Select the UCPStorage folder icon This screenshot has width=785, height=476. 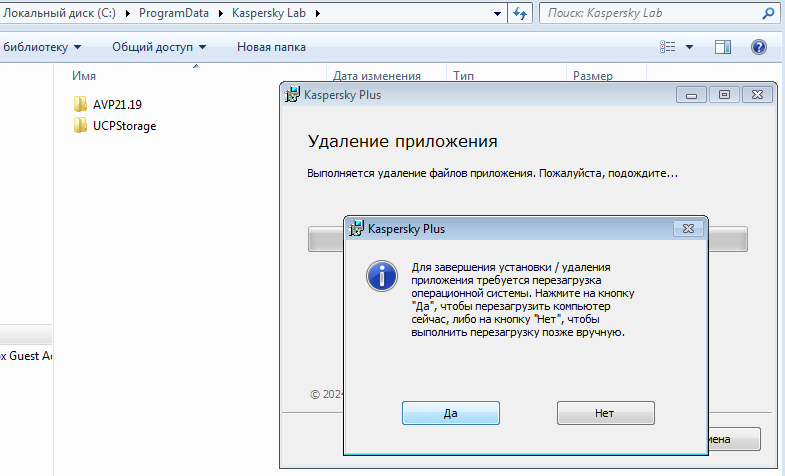[x=80, y=126]
